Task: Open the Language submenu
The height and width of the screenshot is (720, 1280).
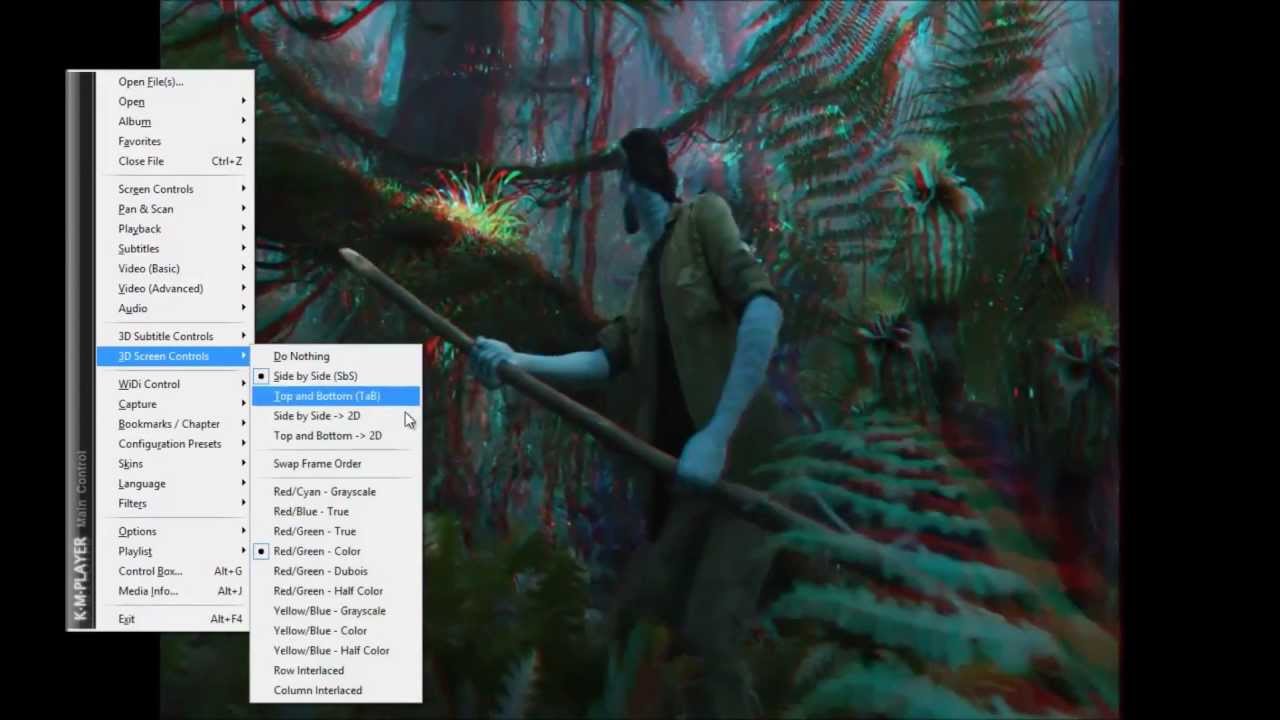Action: [x=174, y=484]
